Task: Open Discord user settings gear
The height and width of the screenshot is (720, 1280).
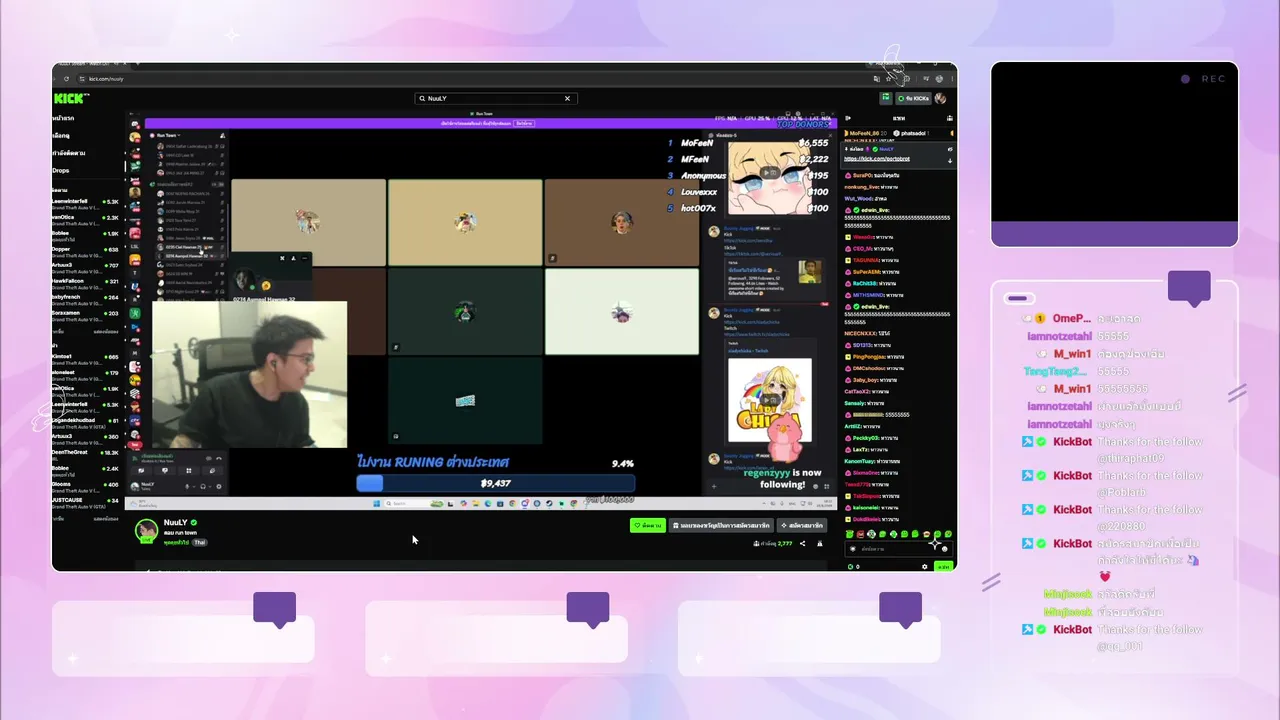Action: (218, 486)
